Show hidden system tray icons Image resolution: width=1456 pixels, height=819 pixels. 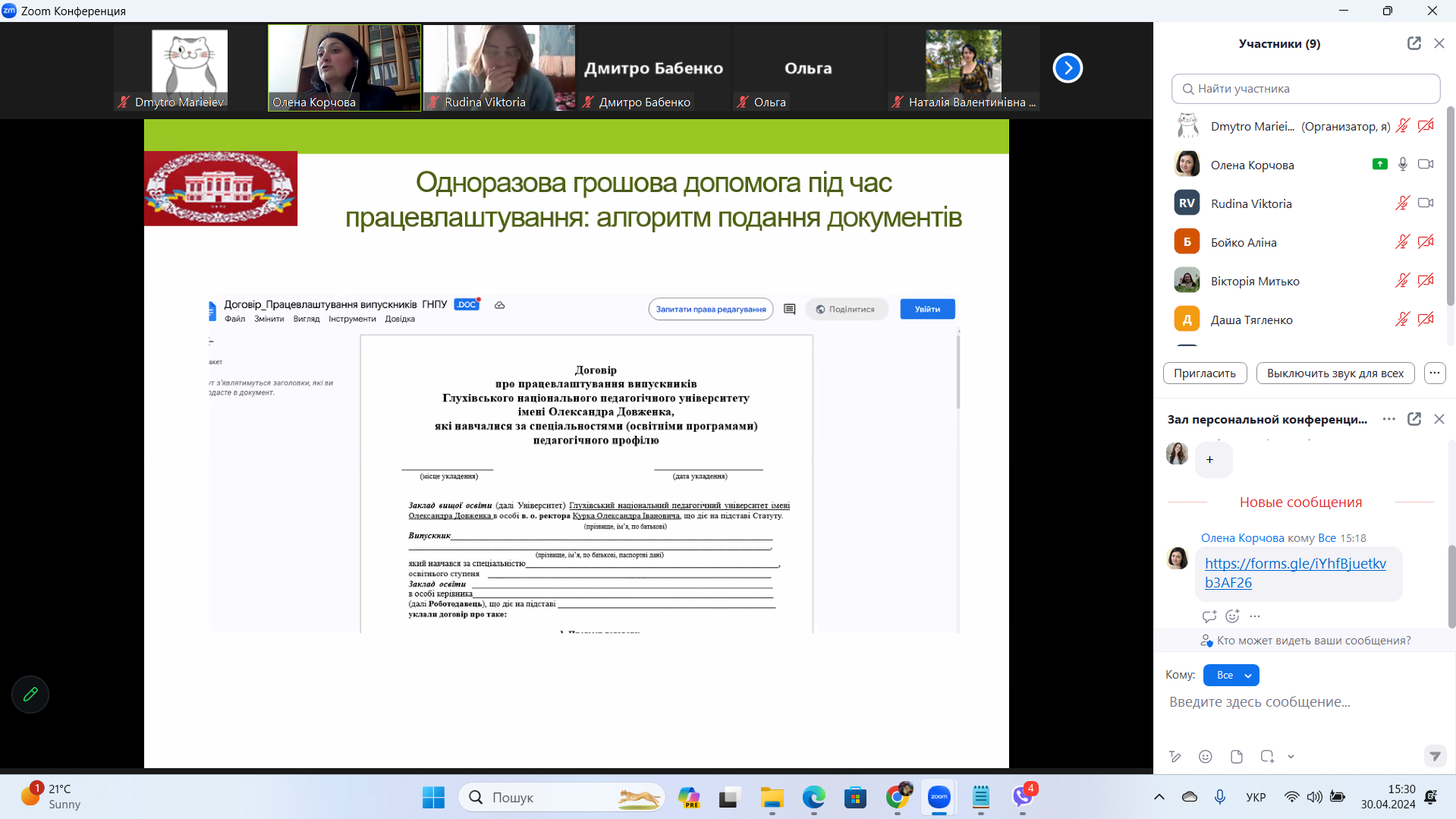click(x=1159, y=797)
